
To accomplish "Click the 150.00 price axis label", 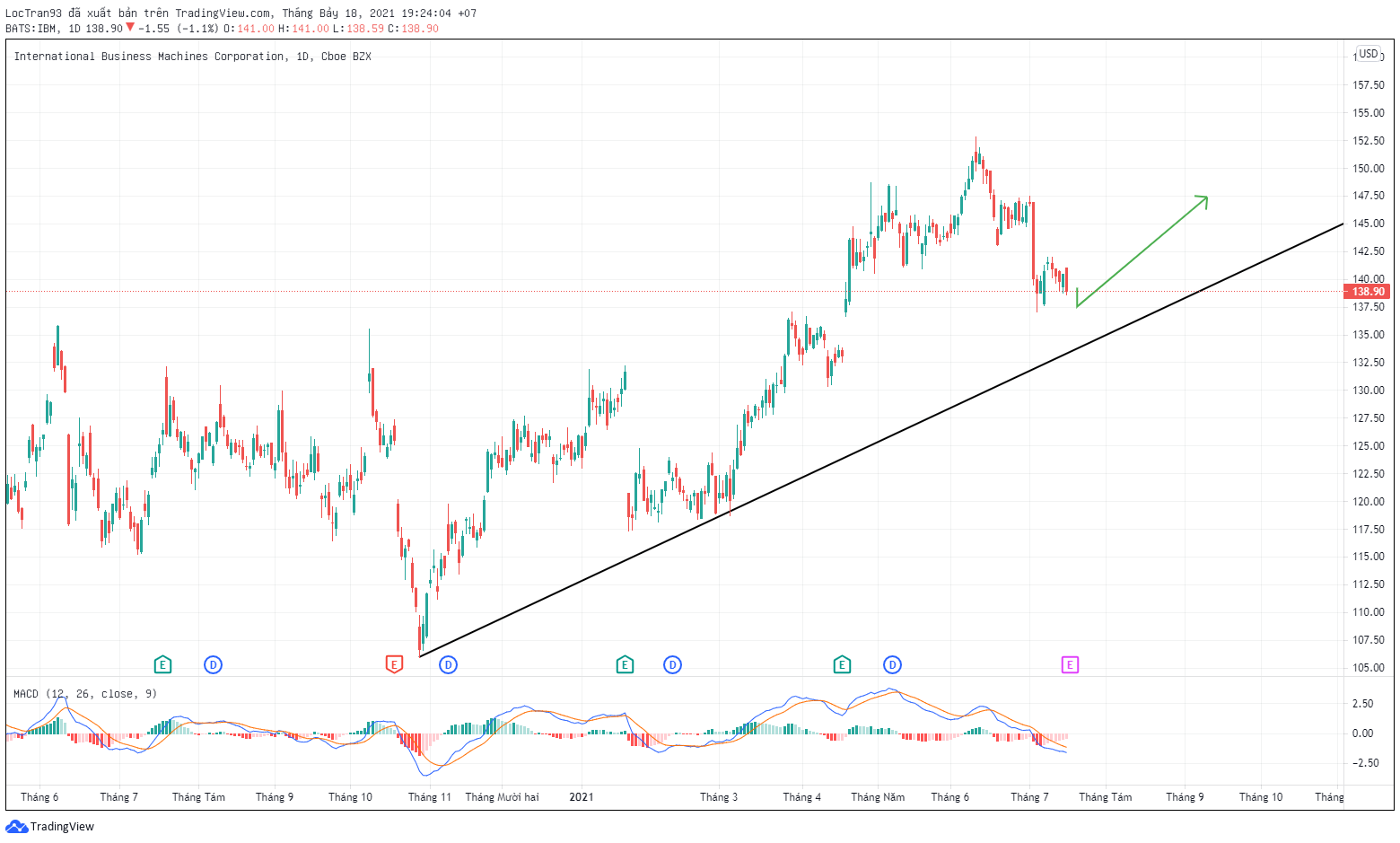I will point(1368,169).
